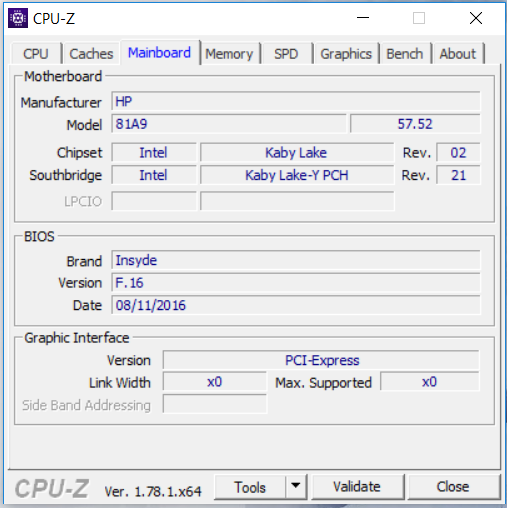
Task: Click the Close button at bottom
Action: point(453,487)
